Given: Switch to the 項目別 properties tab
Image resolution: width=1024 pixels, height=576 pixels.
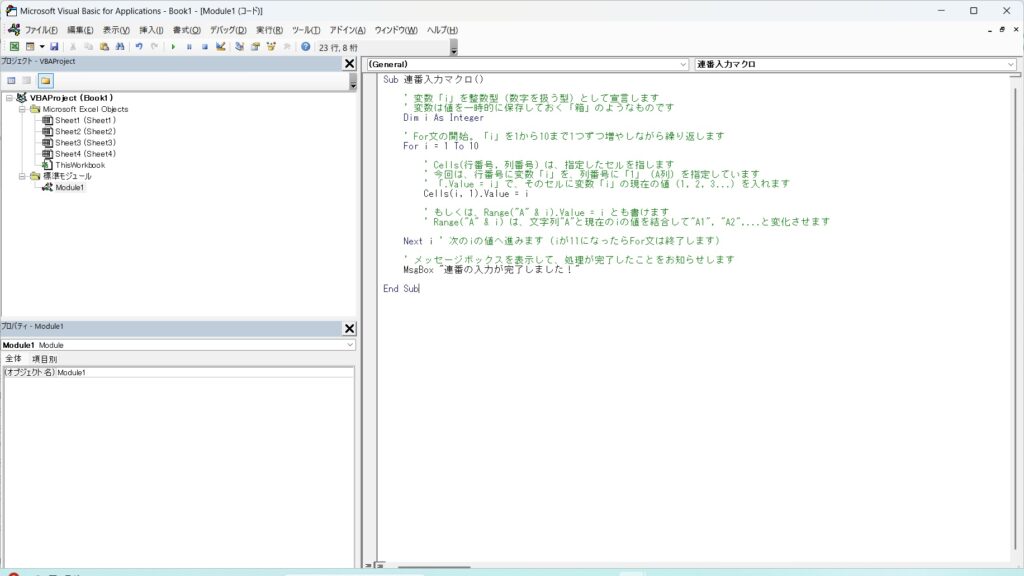Looking at the screenshot, I should point(45,358).
